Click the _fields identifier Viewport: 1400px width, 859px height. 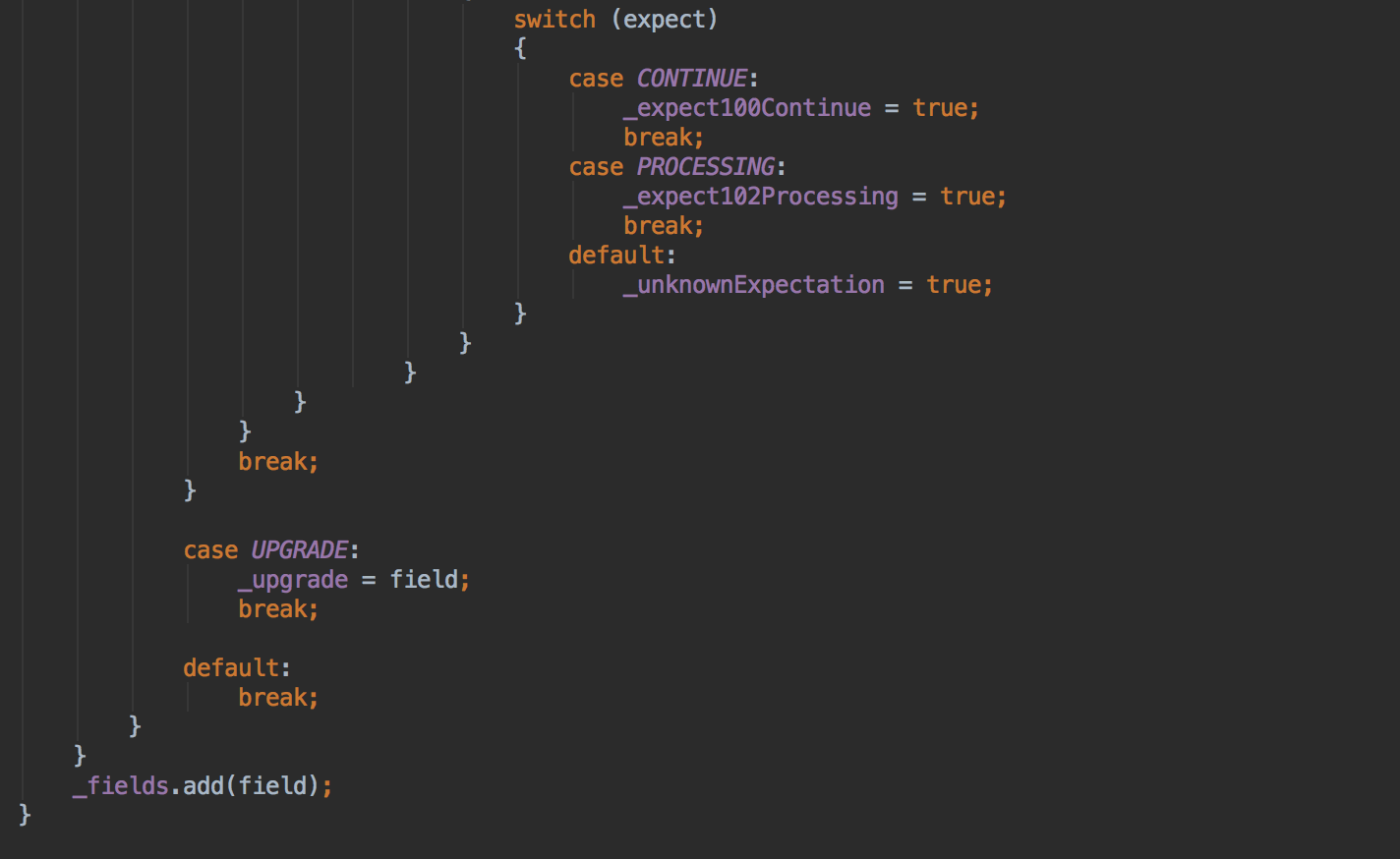click(121, 786)
